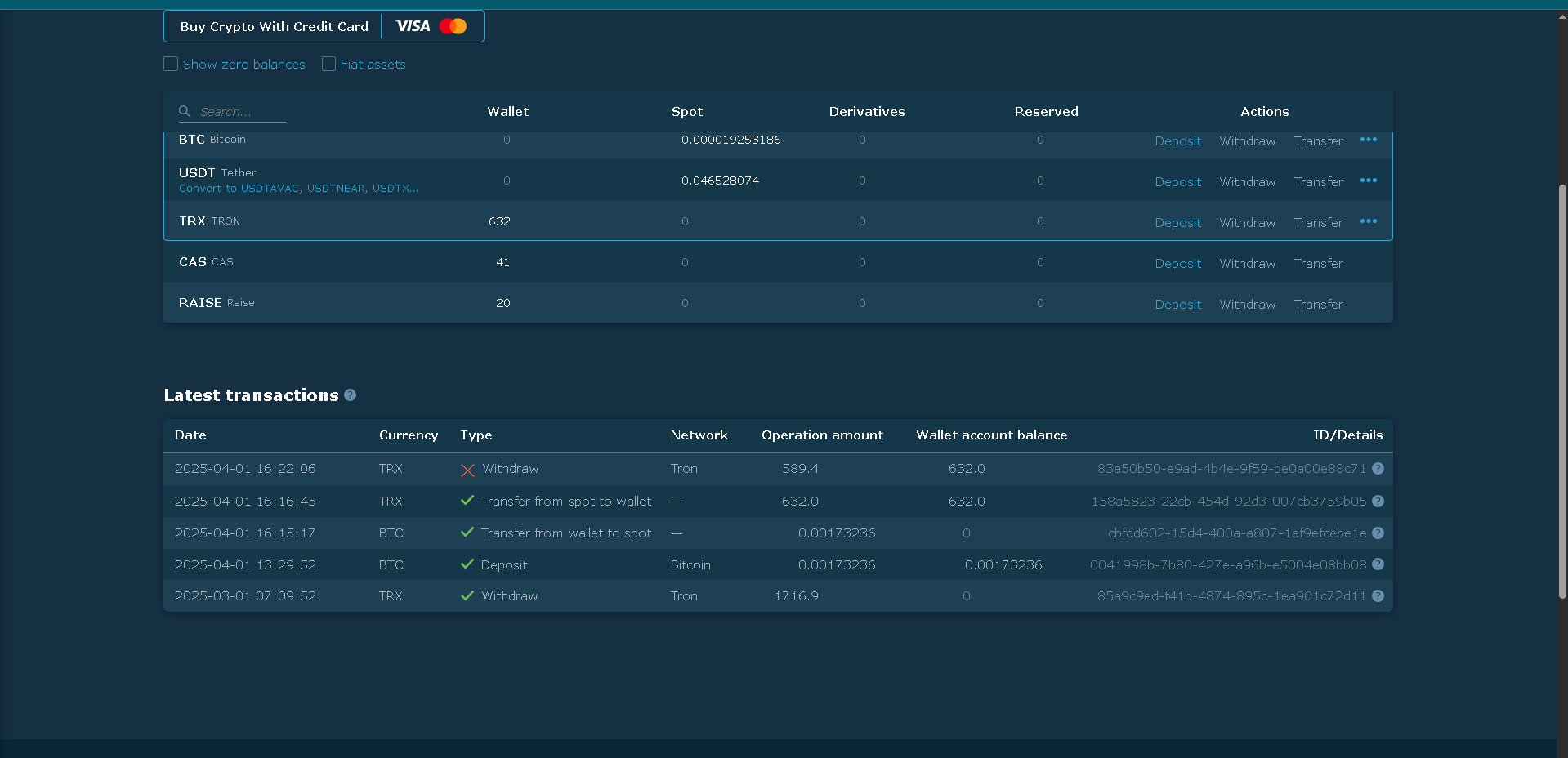The height and width of the screenshot is (758, 1568).
Task: Click date 2025-04-01 16:22:06
Action: pos(245,469)
